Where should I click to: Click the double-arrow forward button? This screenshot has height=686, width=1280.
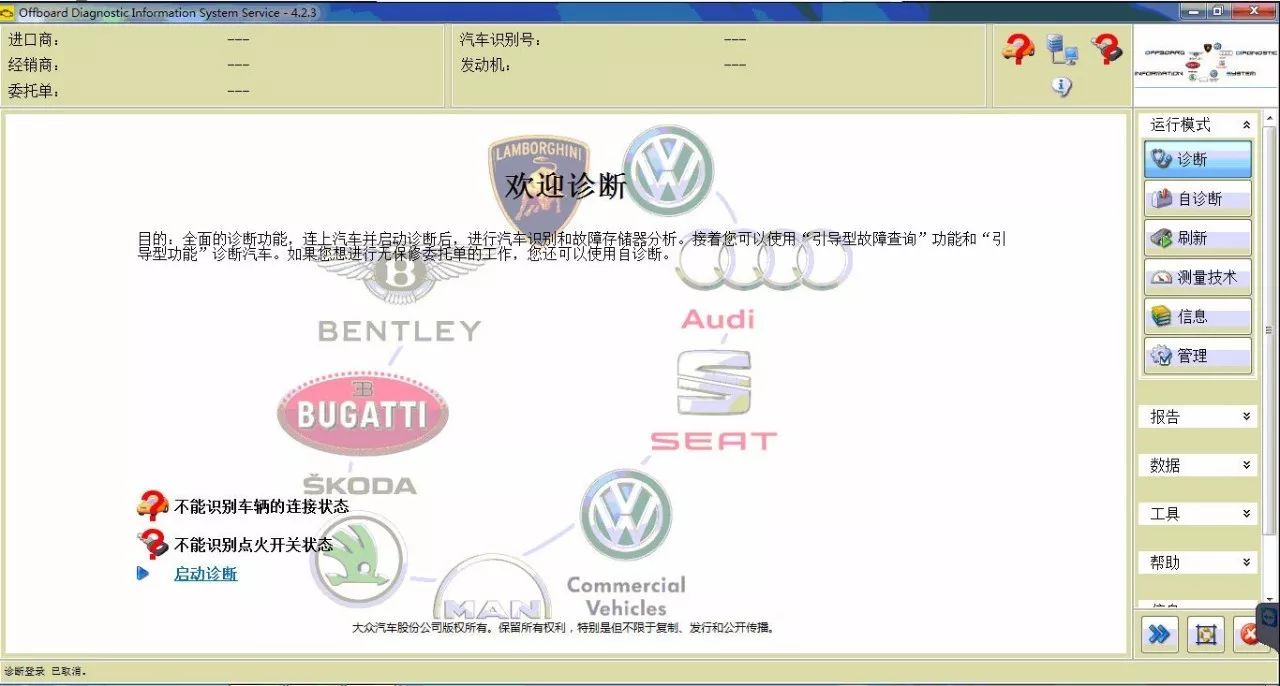click(1160, 634)
